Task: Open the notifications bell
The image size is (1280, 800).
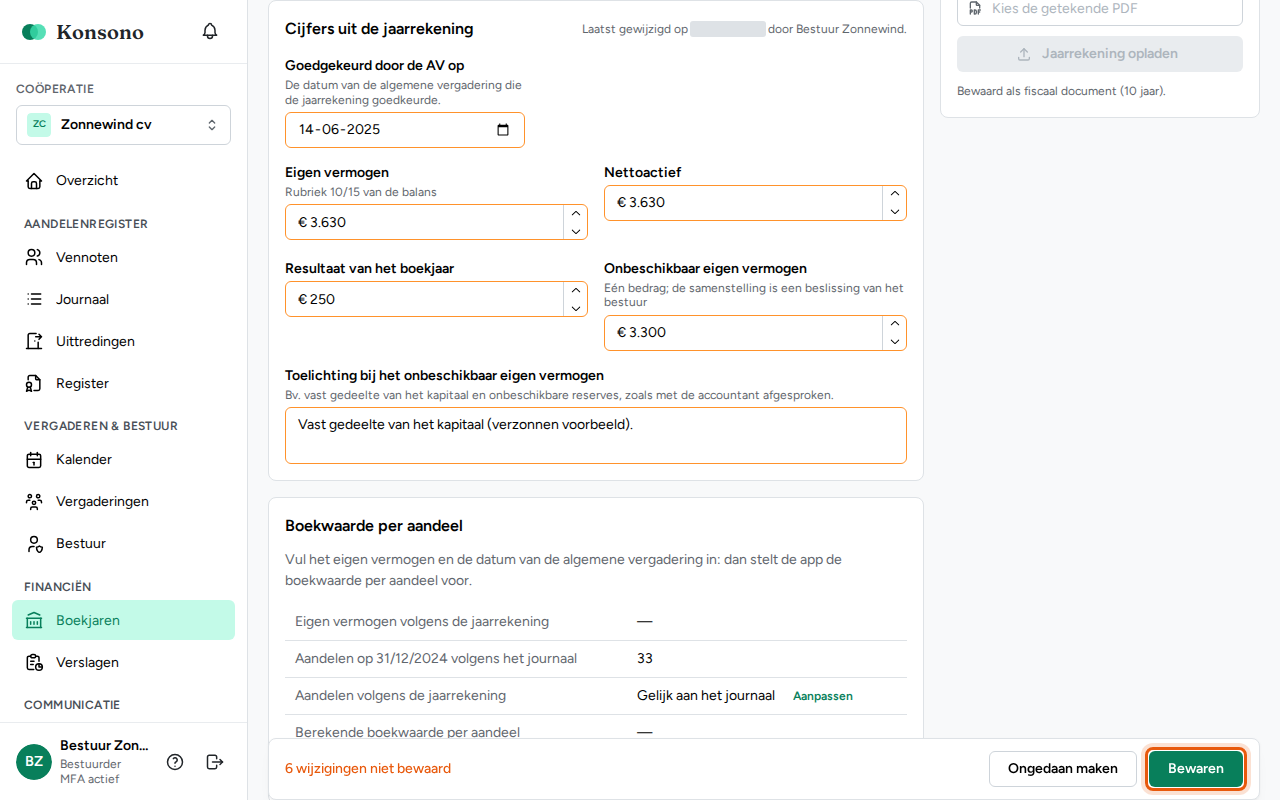Action: (x=210, y=31)
